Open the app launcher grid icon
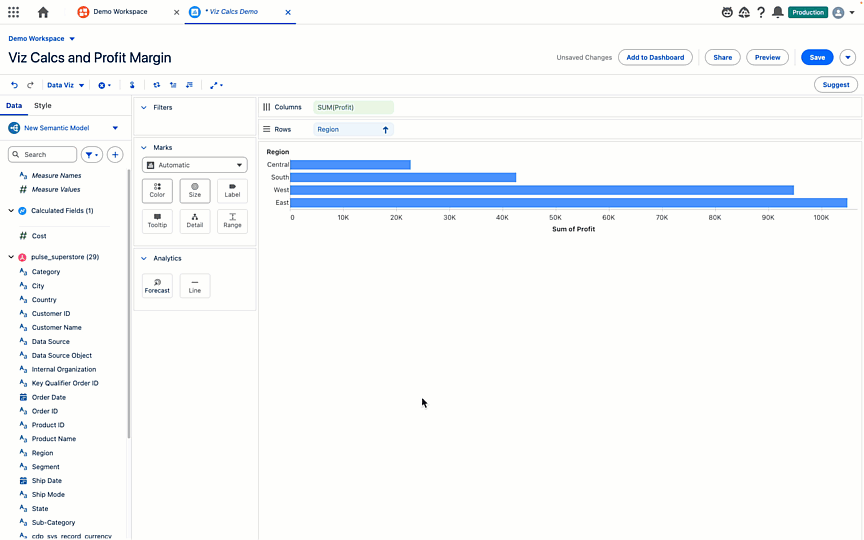This screenshot has height=540, width=864. tap(13, 12)
